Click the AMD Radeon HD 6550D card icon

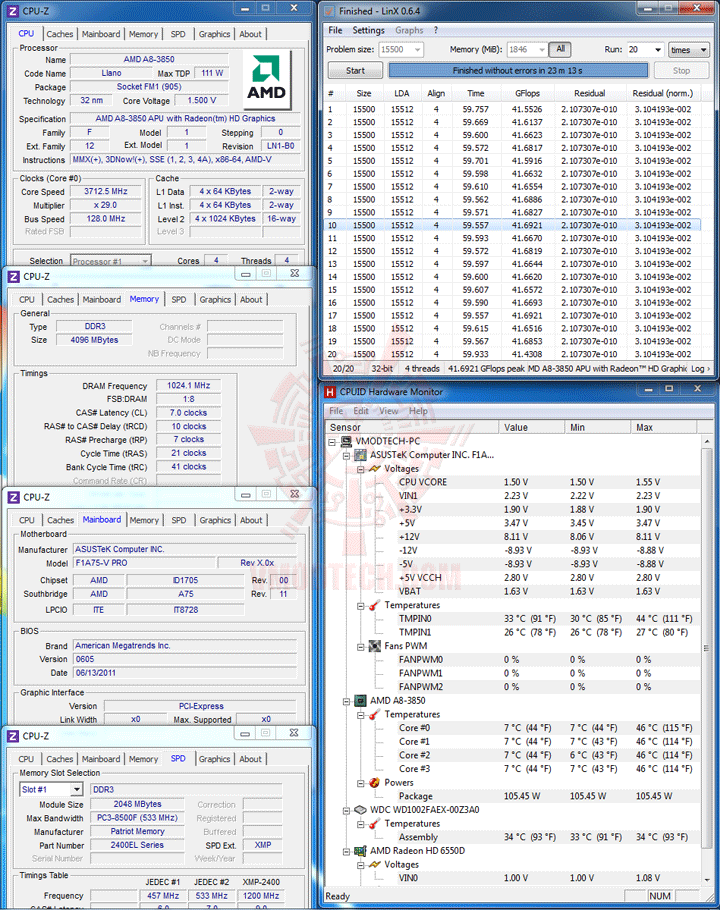click(360, 851)
